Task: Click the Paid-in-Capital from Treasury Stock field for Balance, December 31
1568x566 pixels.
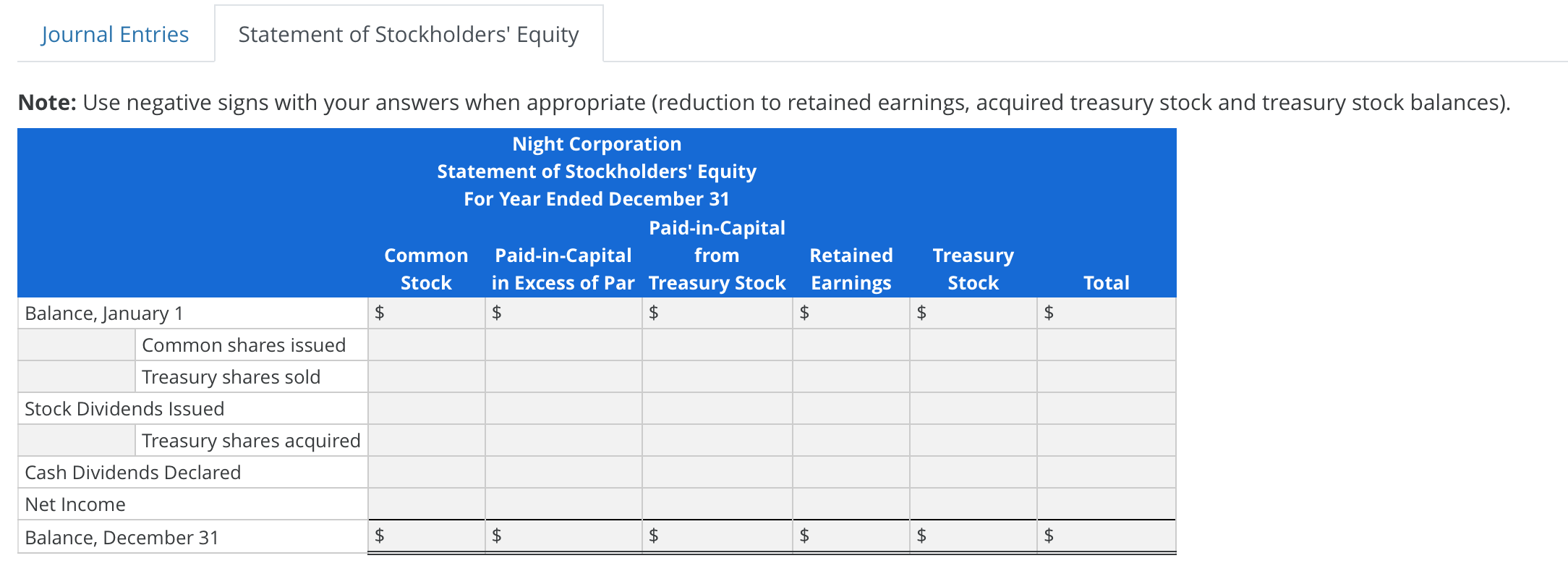Action: pos(716,536)
